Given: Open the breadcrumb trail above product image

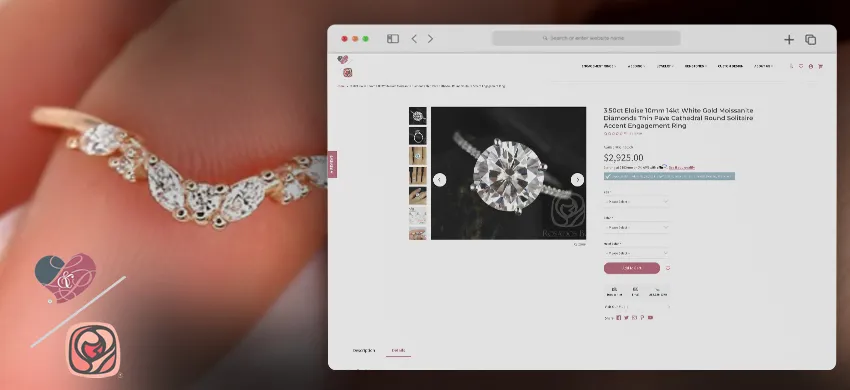Looking at the screenshot, I should click(x=421, y=86).
